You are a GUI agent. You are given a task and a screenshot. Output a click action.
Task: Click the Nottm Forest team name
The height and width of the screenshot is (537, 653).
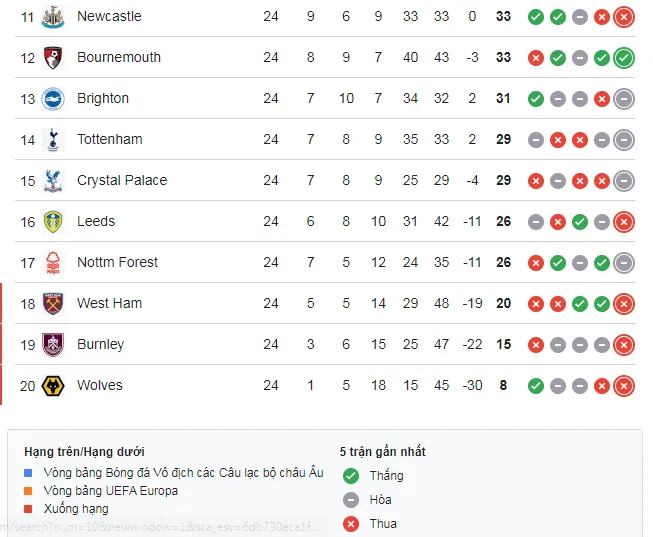118,263
